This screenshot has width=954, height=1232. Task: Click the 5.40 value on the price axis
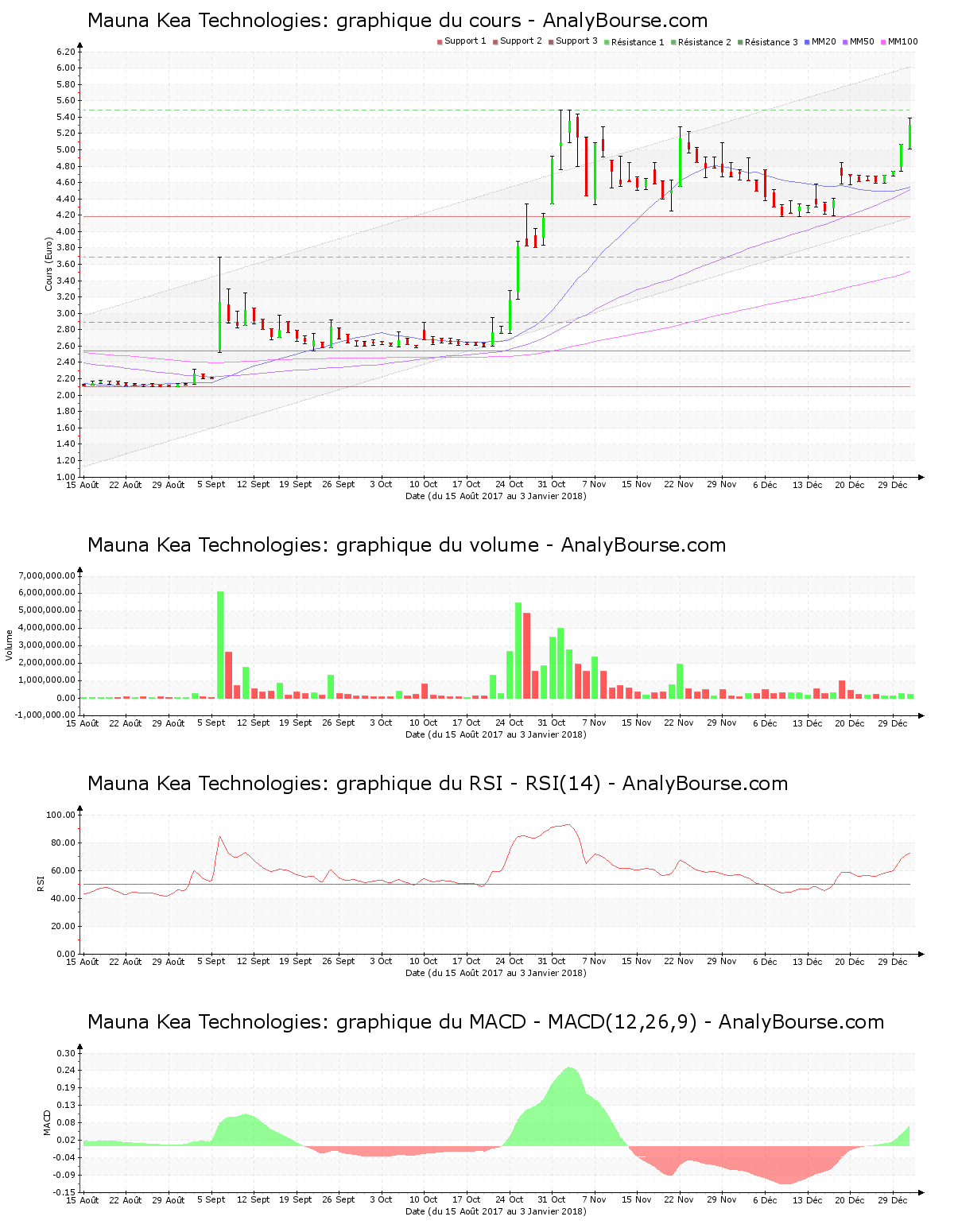66,117
